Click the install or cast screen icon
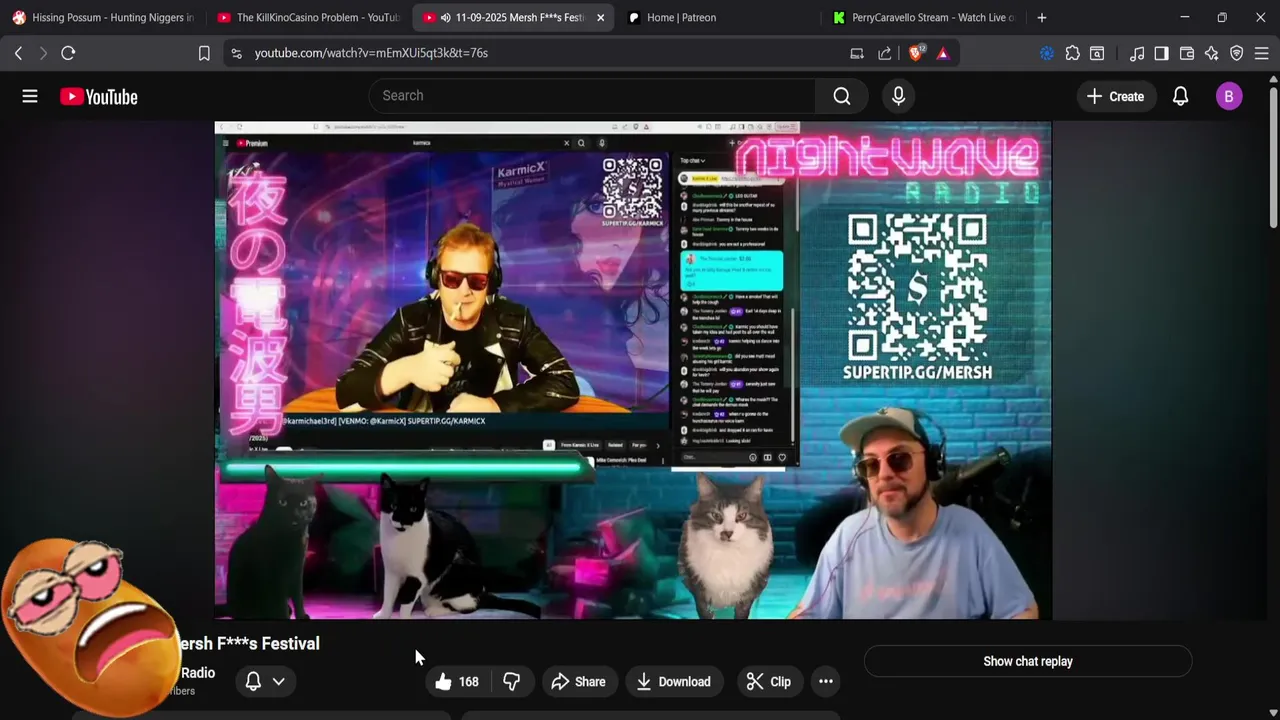 tap(857, 53)
